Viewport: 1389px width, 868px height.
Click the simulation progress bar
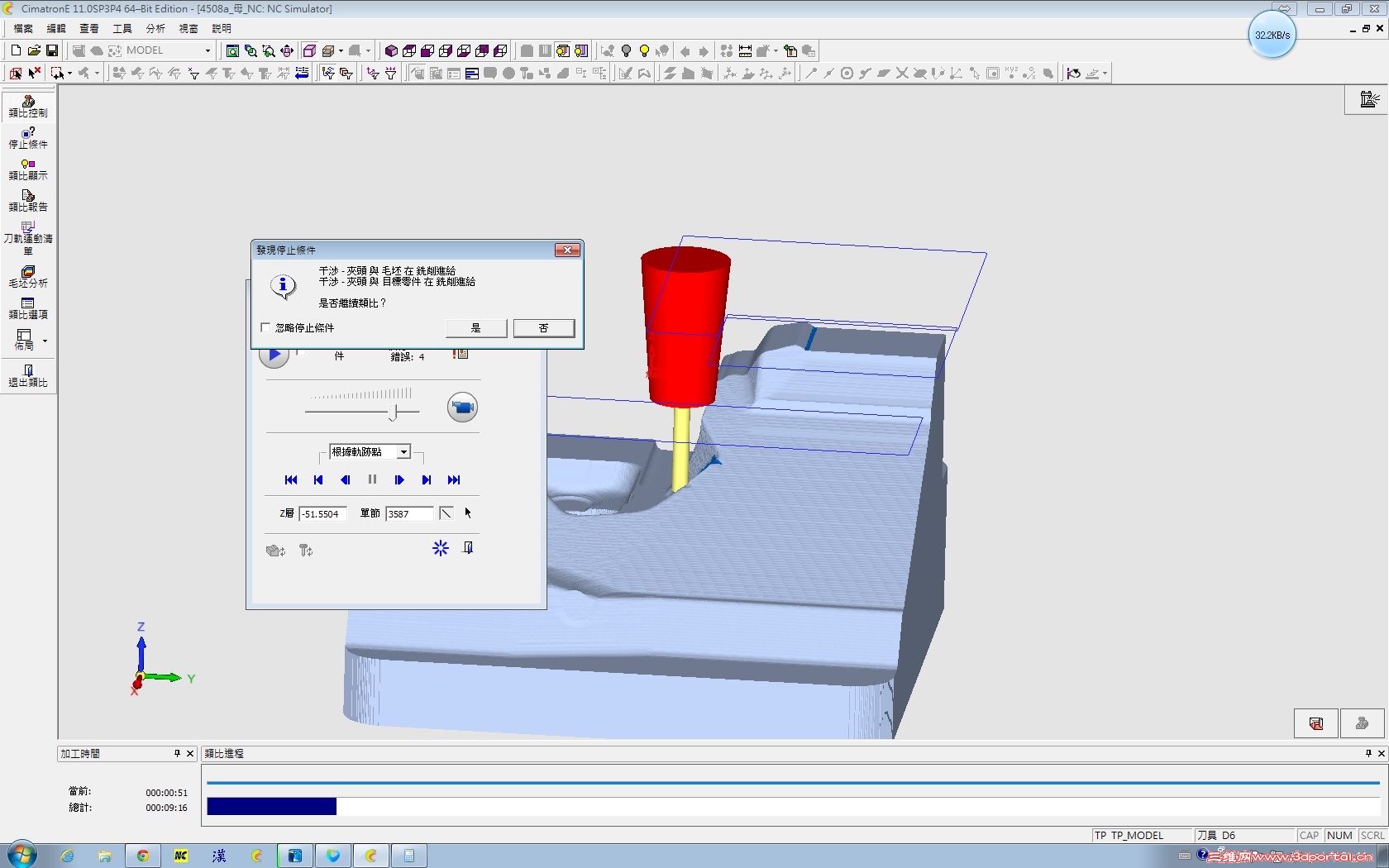click(793, 806)
